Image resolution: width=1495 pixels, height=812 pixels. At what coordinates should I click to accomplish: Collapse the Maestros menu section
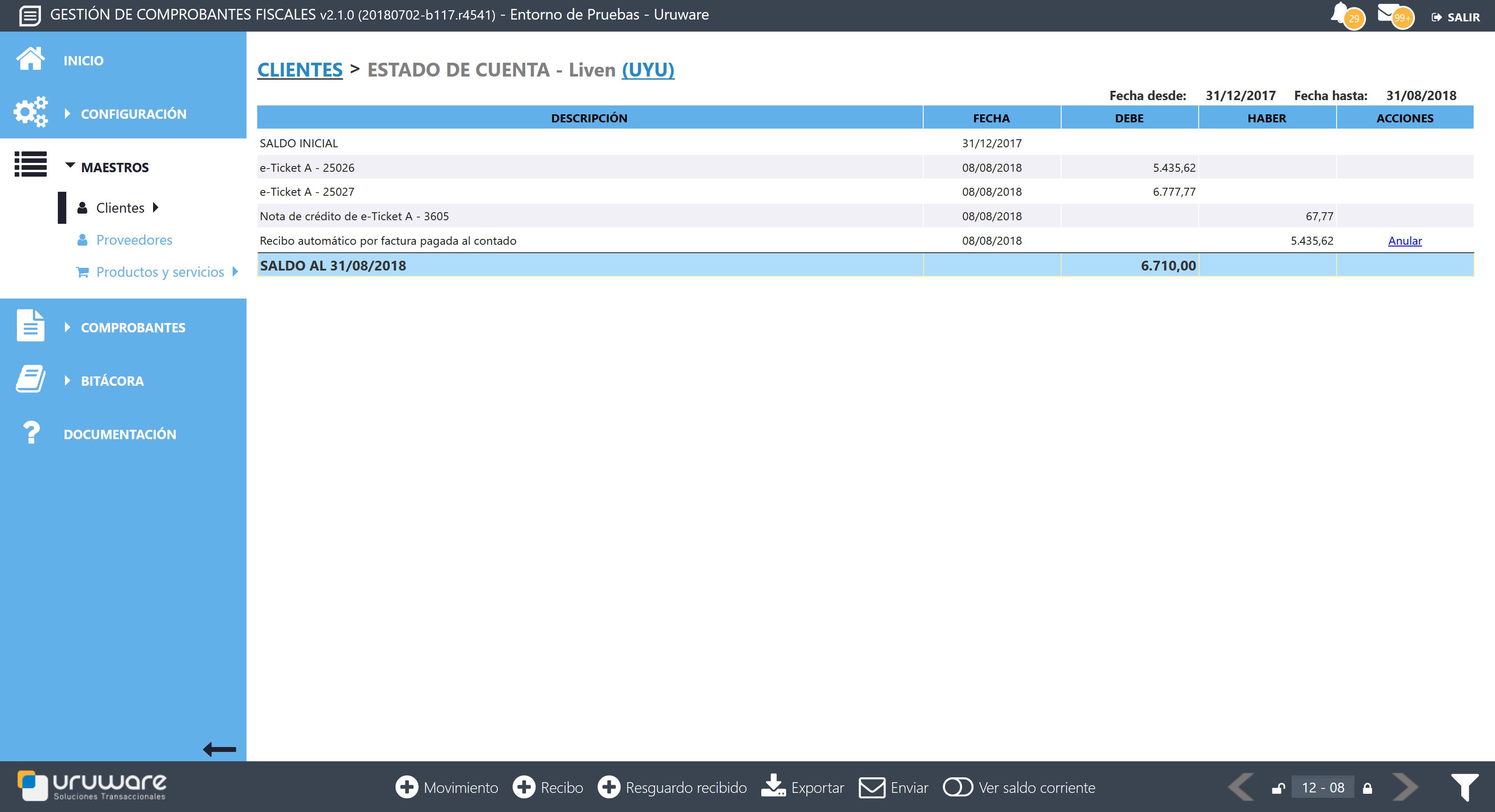coord(114,167)
